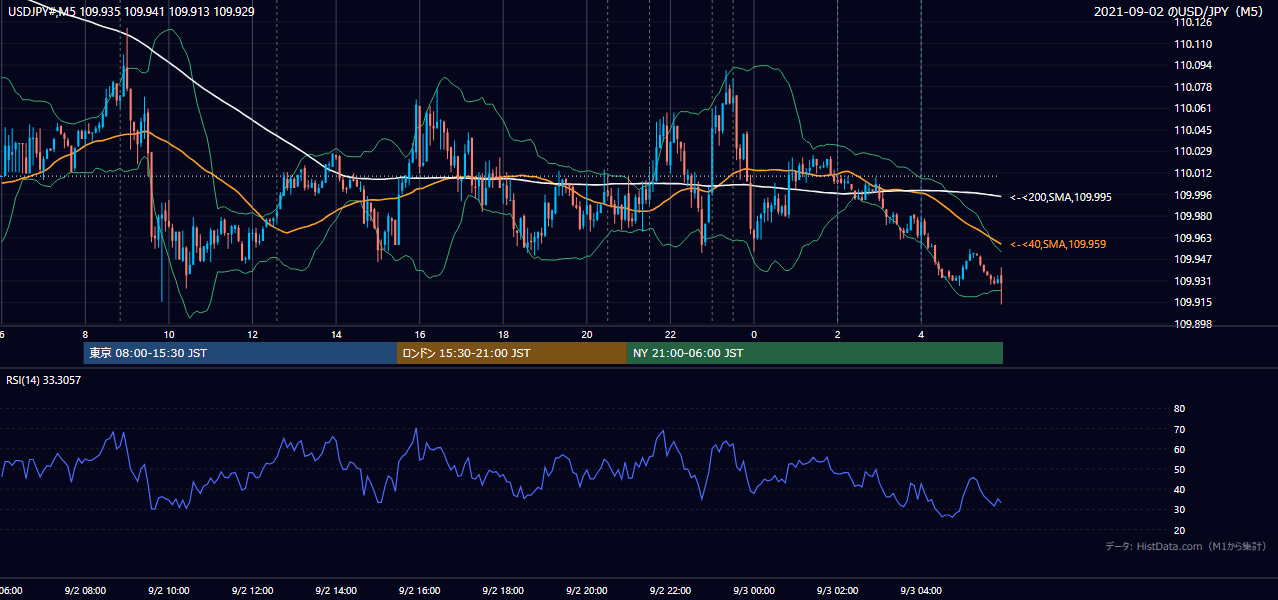This screenshot has height=600, width=1278.
Task: Click the 9/2 18:00 bottom time label
Action: 503,591
